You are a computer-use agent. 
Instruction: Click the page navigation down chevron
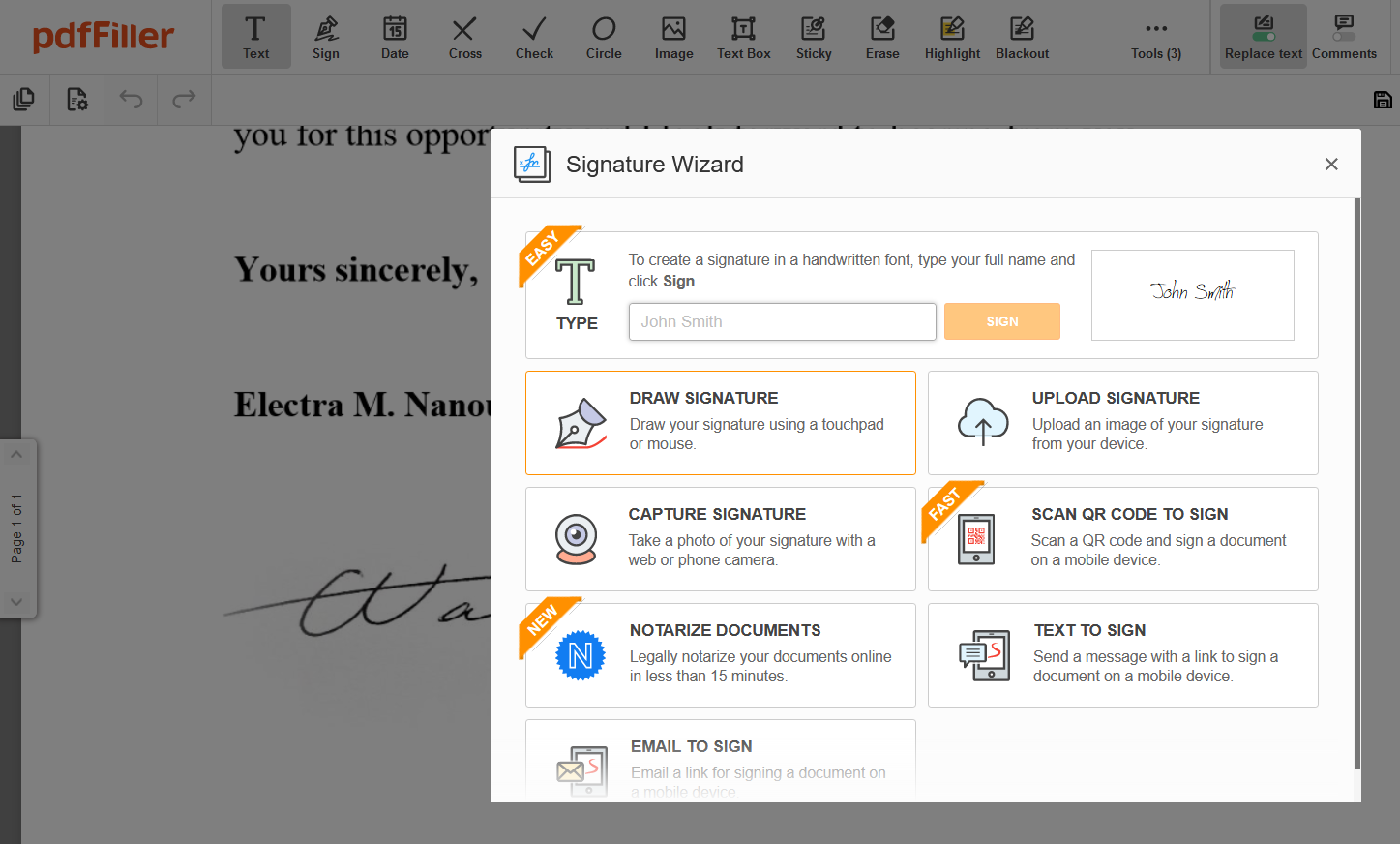pos(16,601)
